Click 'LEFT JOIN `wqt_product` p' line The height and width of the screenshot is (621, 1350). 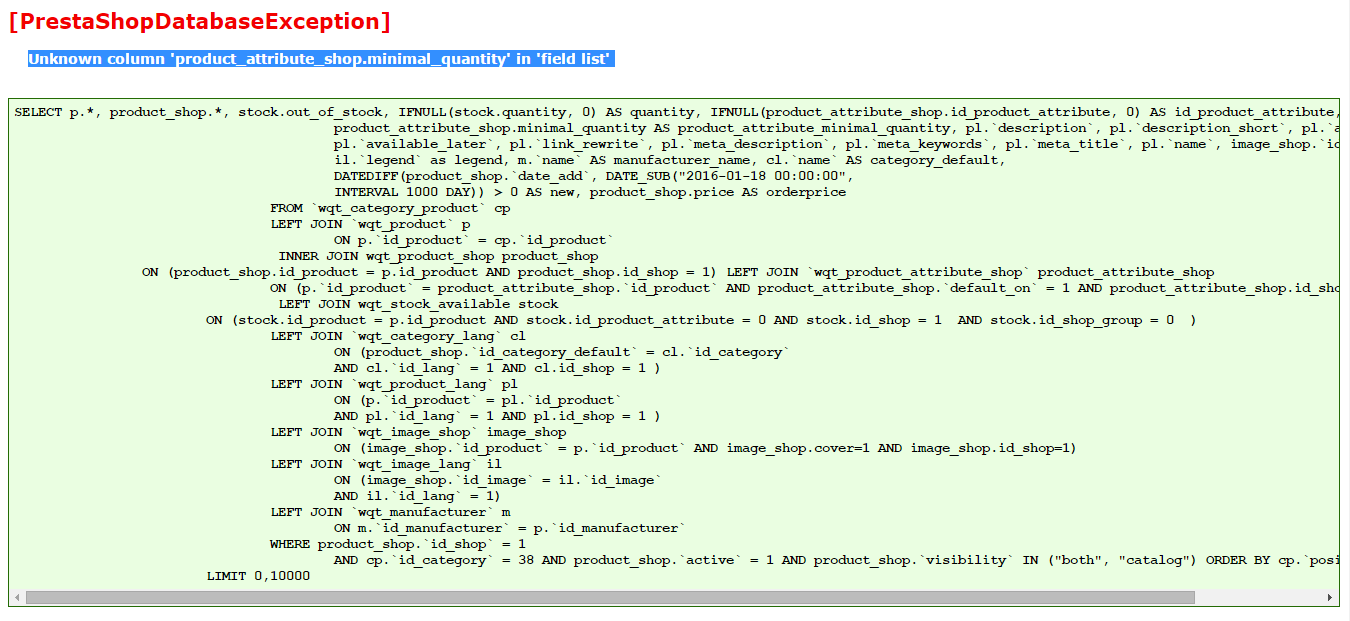point(370,224)
